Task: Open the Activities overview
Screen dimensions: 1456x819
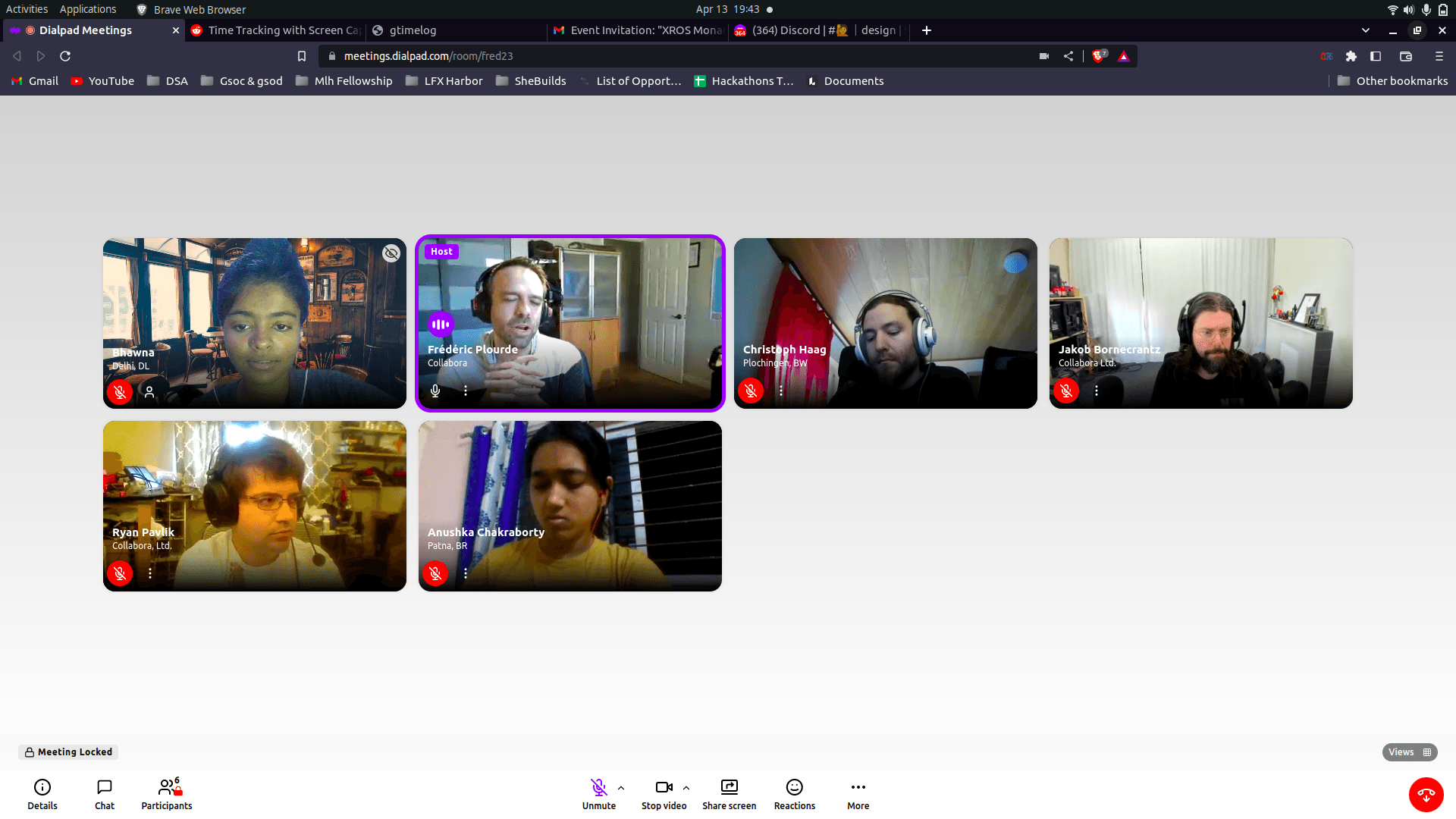Action: [x=27, y=9]
